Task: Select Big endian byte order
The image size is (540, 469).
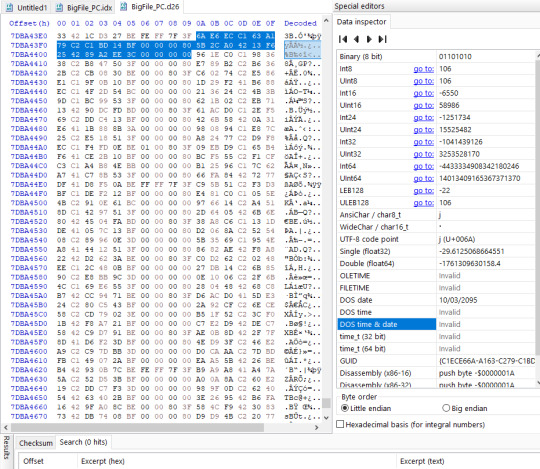Action: click(465, 408)
